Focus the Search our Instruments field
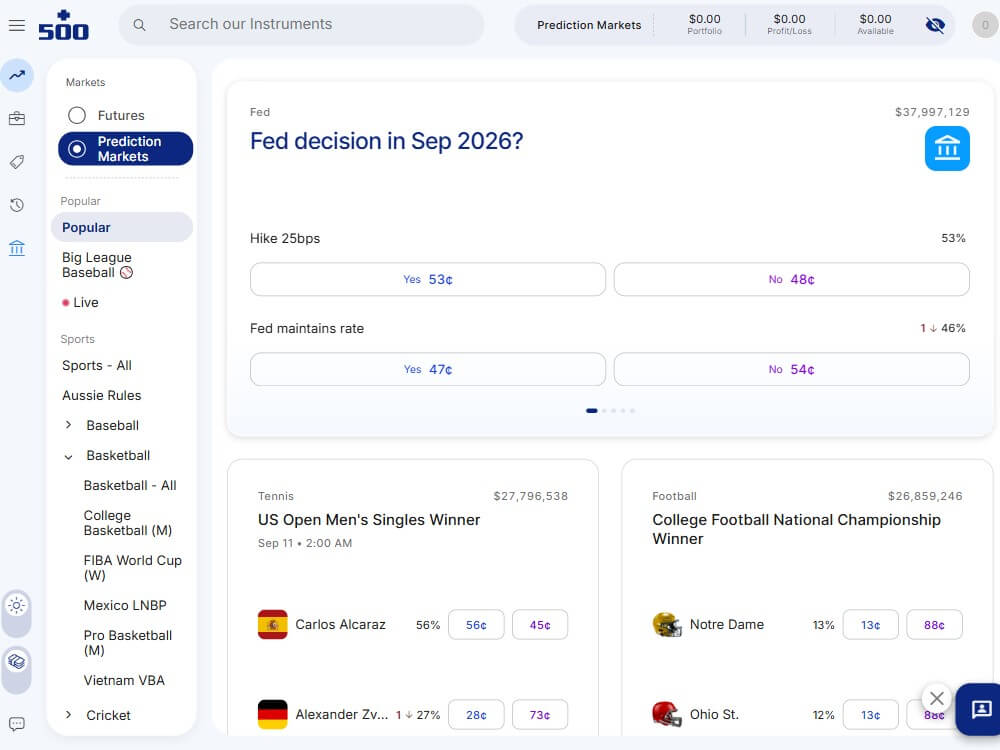The height and width of the screenshot is (750, 1000). (301, 25)
